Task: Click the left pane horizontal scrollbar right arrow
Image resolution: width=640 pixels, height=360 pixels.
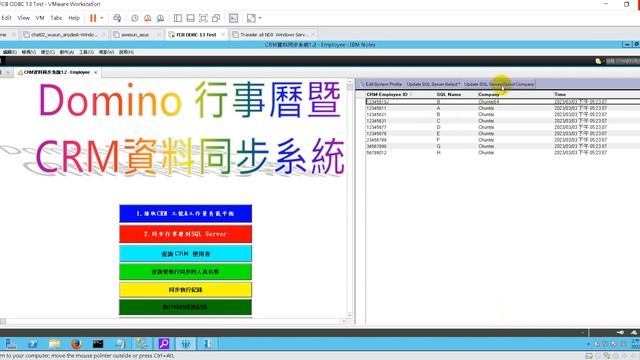Action: [344, 322]
